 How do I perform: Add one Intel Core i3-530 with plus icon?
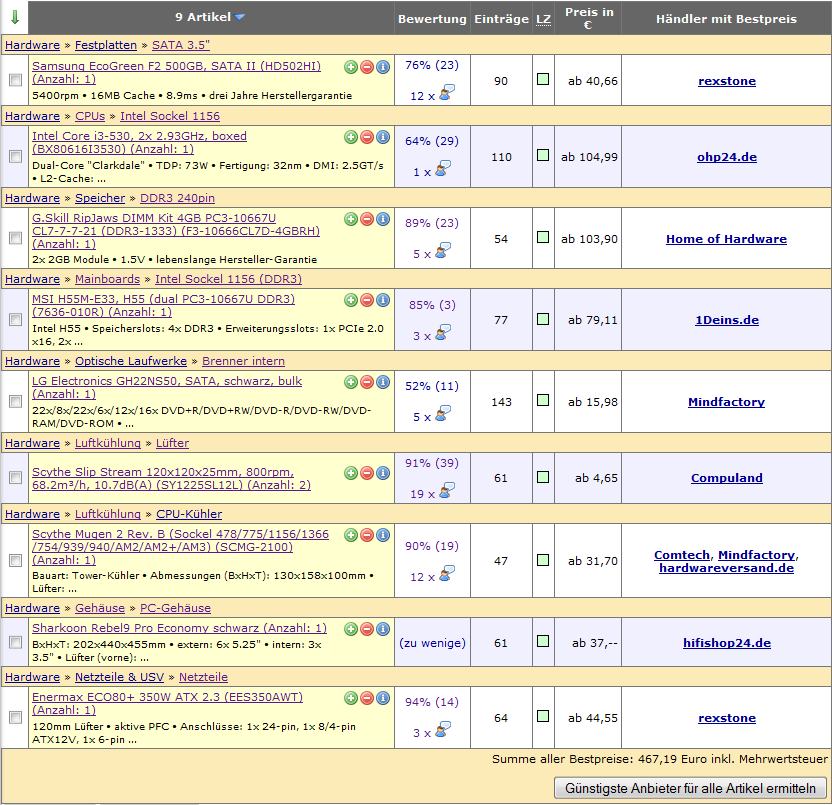pos(351,137)
